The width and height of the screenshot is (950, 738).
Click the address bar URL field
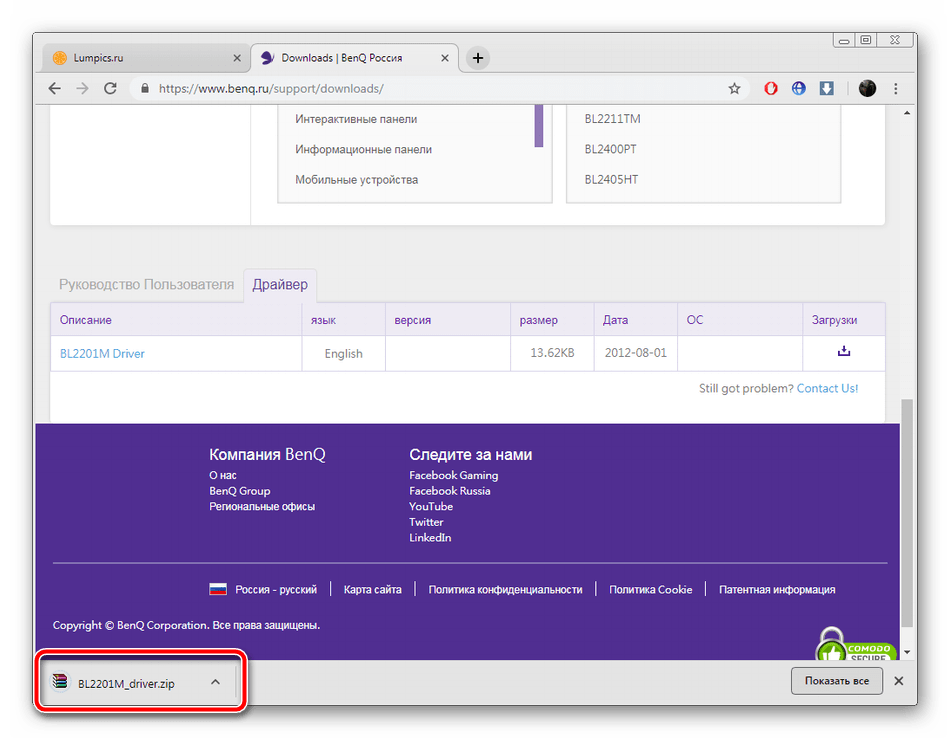[430, 88]
